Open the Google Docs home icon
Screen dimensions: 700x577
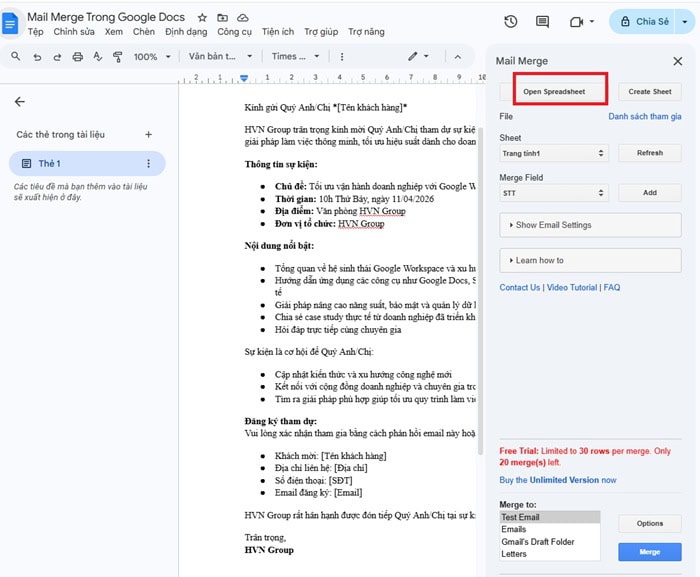[10, 23]
